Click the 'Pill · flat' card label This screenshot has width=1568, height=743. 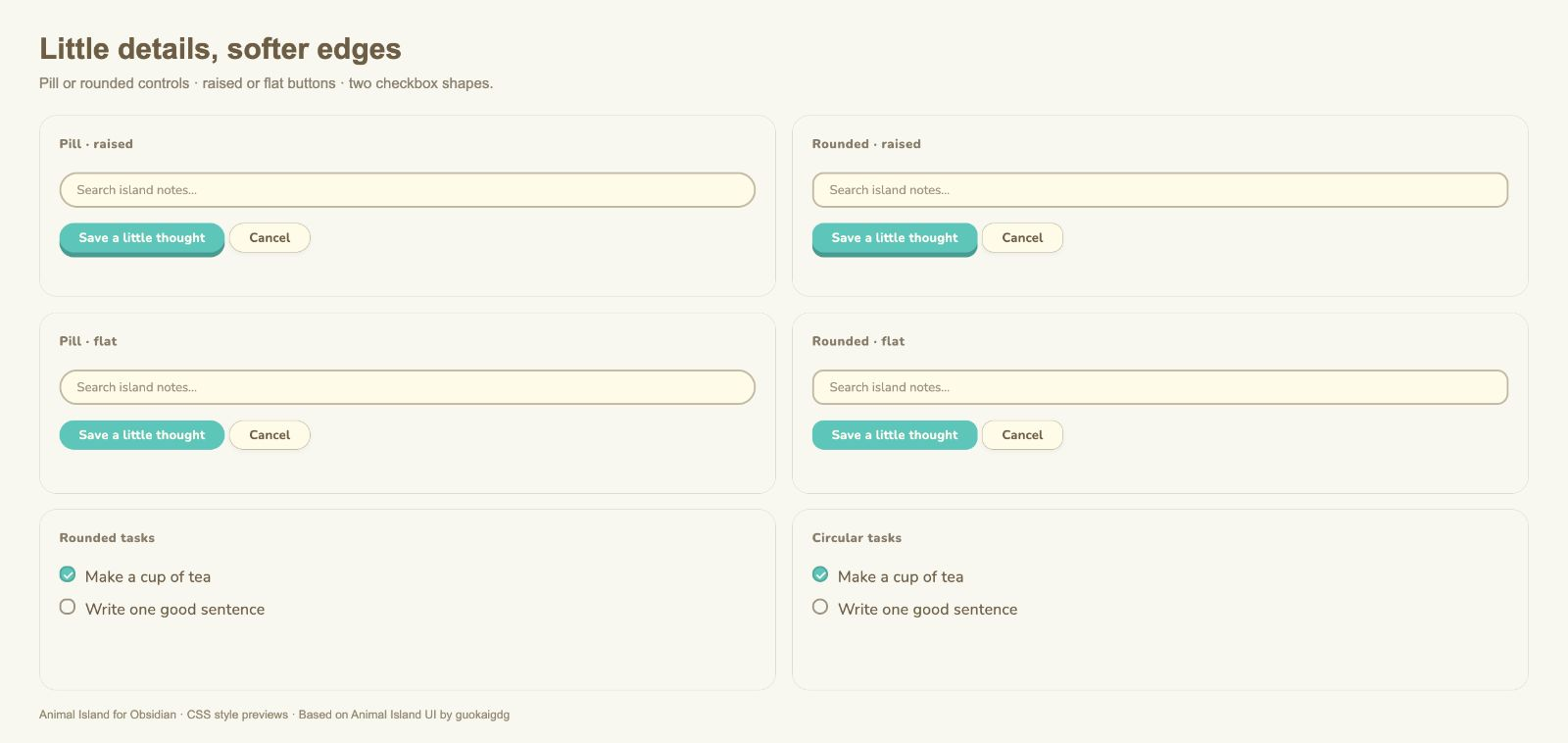[x=88, y=341]
